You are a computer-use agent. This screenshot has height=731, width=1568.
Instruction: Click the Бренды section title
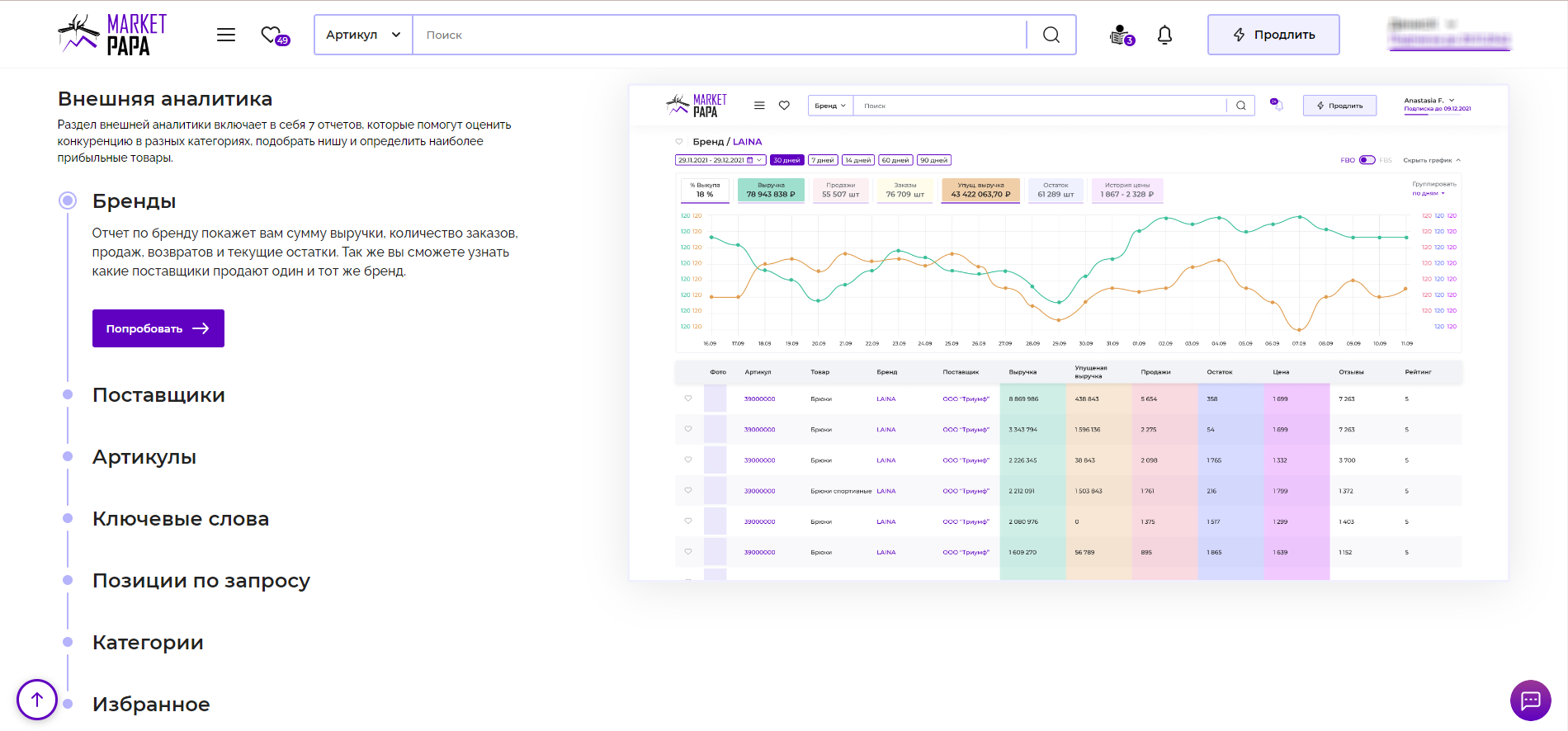pyautogui.click(x=134, y=201)
